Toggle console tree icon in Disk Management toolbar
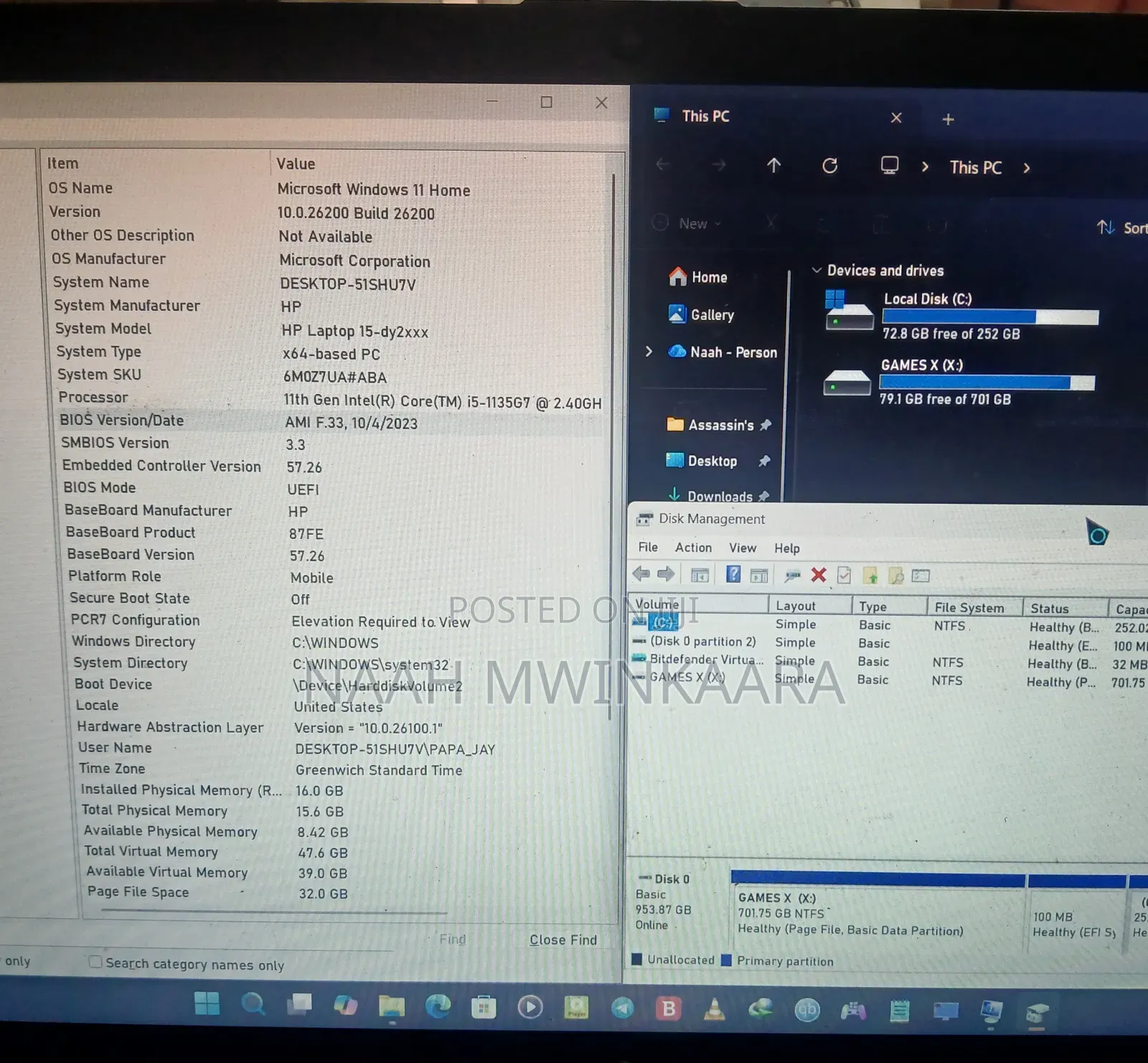 coord(700,575)
